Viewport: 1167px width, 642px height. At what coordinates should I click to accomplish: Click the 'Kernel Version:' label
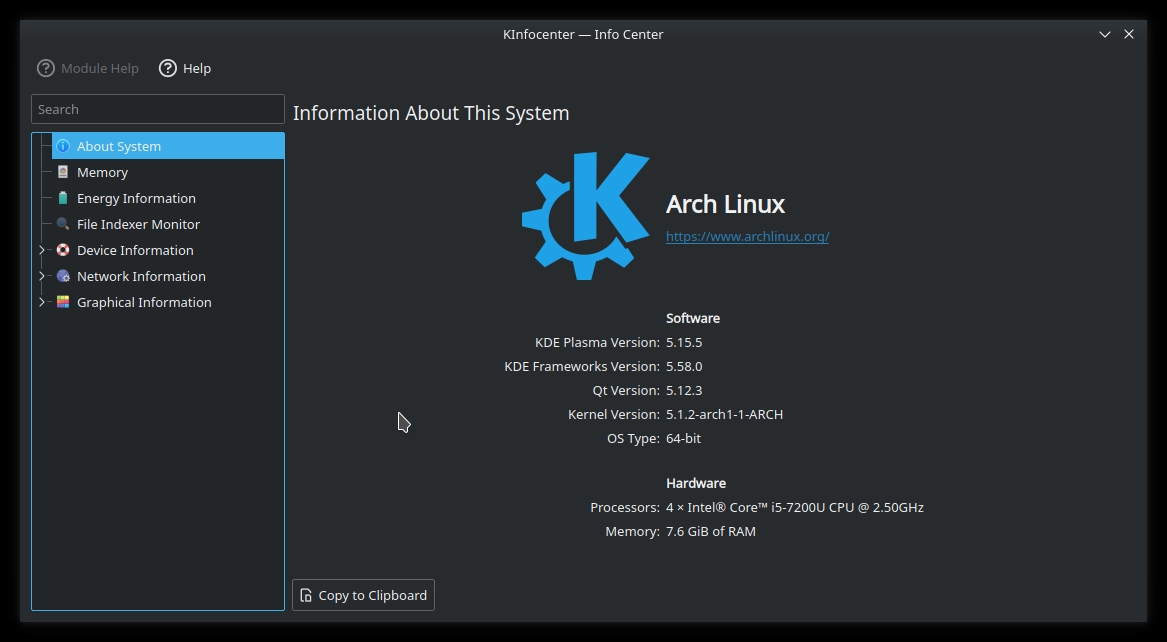point(613,414)
